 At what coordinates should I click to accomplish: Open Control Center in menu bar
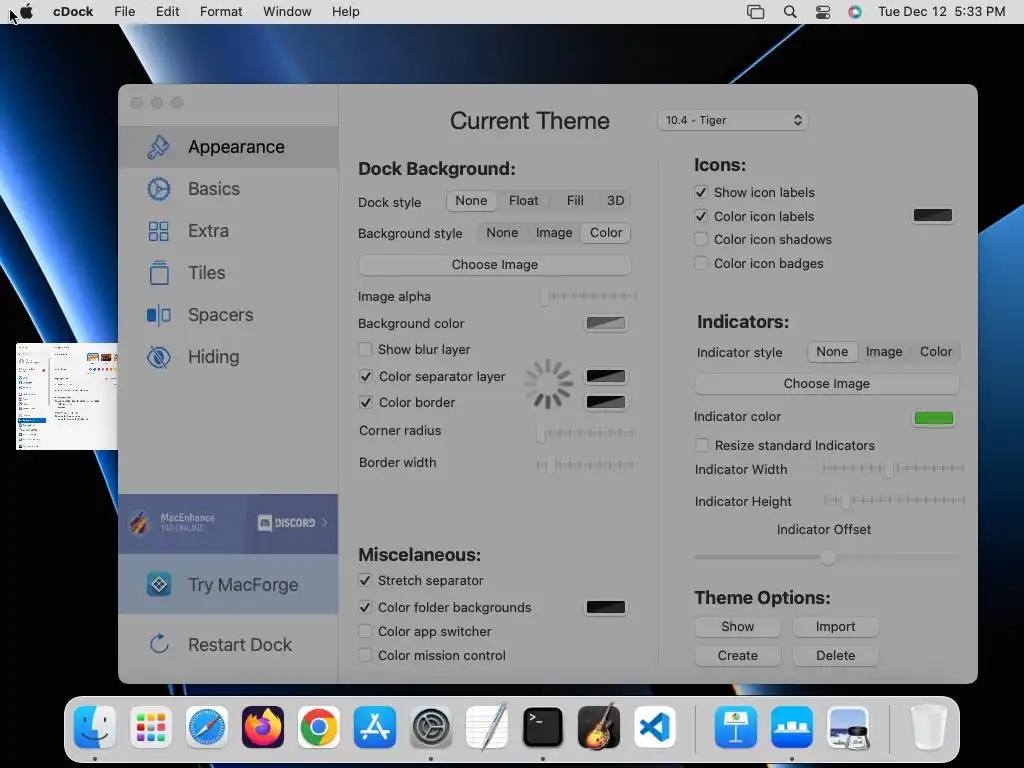click(823, 12)
